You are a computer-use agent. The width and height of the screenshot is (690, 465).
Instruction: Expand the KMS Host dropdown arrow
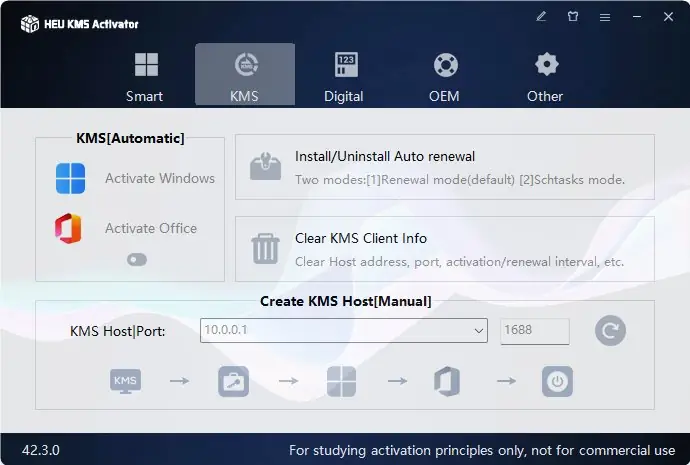pos(479,330)
